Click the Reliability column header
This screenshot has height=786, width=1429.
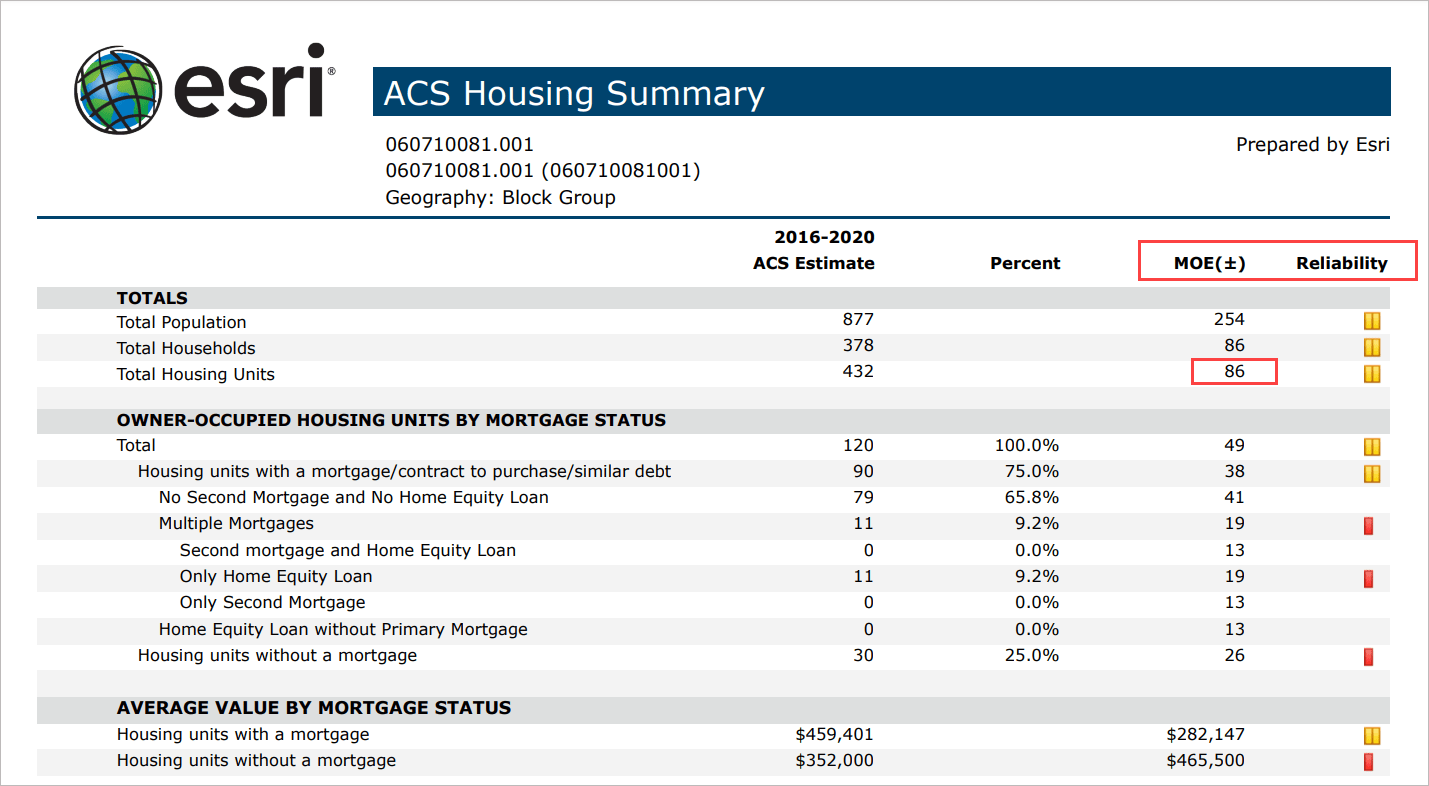[1341, 263]
